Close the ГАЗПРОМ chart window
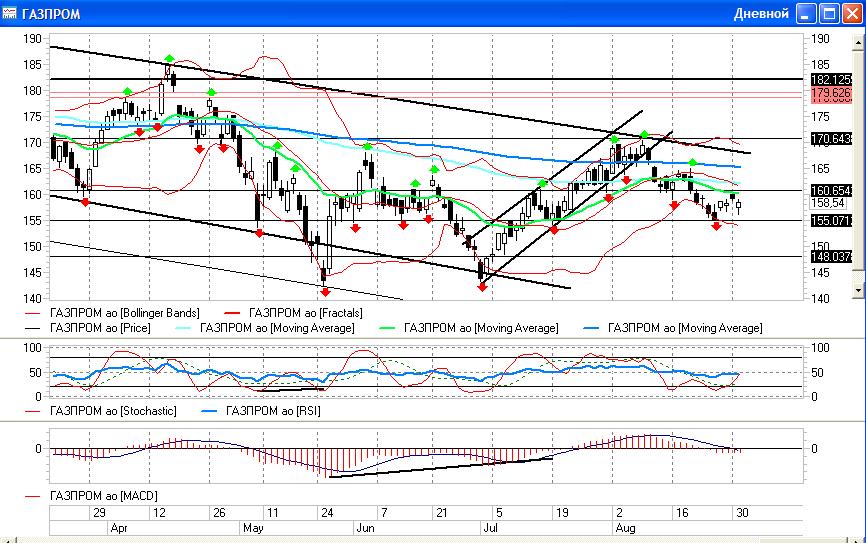The height and width of the screenshot is (543, 866). [x=852, y=13]
